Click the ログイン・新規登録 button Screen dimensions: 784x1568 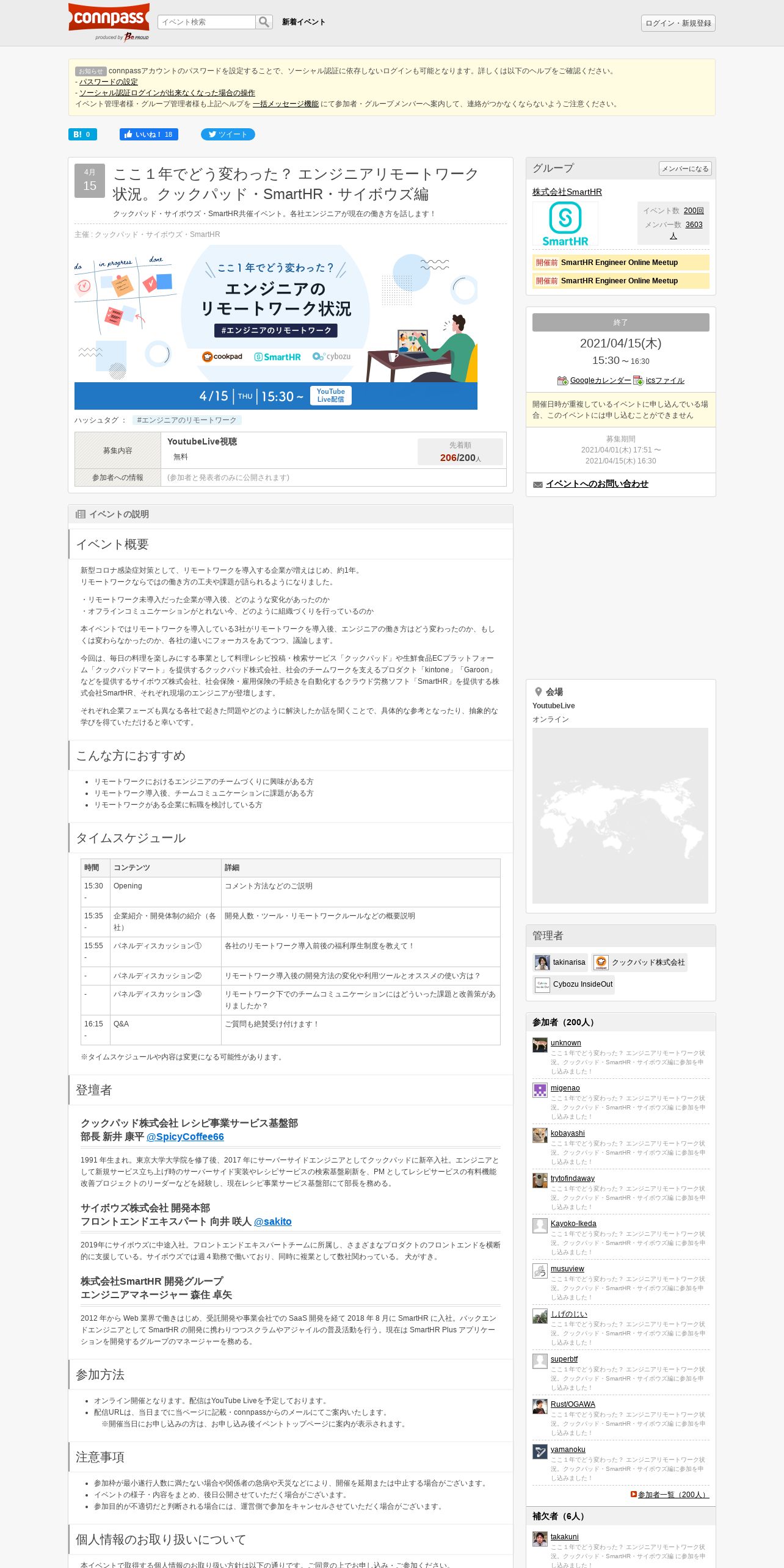(678, 23)
